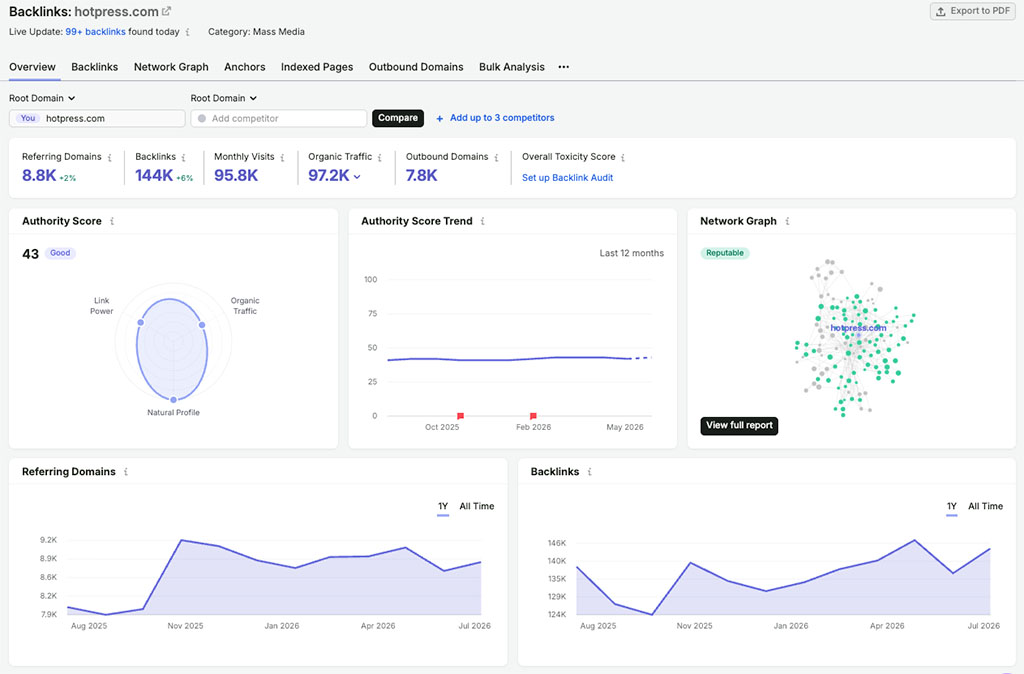1024x674 pixels.
Task: Click the hotpress.com domain input field
Action: 97,118
